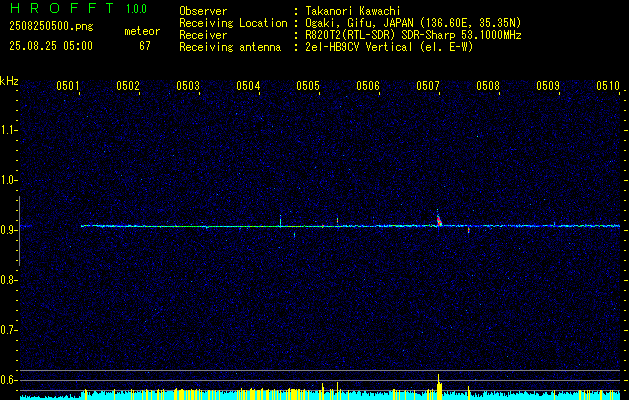629x400 pixels.
Task: Click the antenna text 2el-HB9CV Vertical
Action: [x=359, y=47]
